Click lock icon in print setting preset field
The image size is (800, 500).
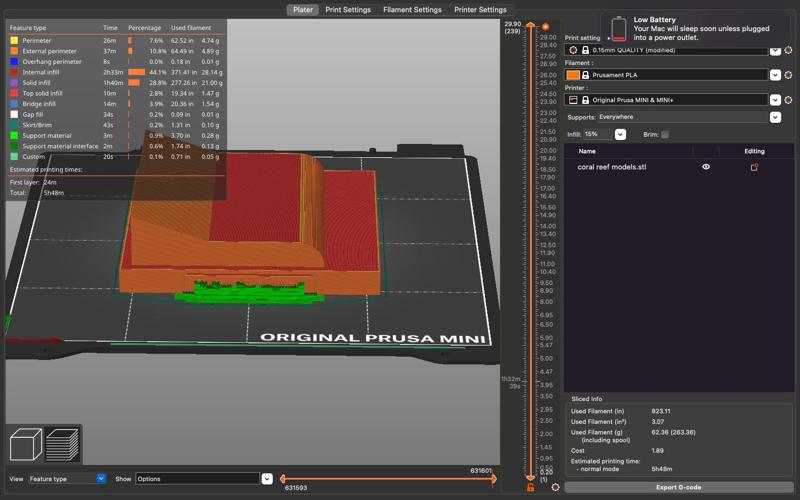(x=585, y=50)
